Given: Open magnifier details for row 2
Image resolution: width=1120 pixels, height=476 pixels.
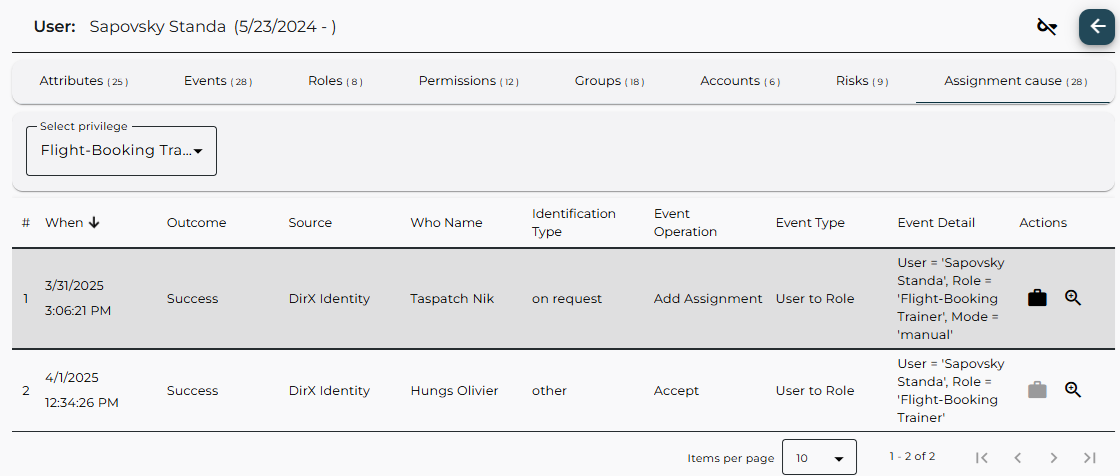Looking at the screenshot, I should (x=1073, y=390).
